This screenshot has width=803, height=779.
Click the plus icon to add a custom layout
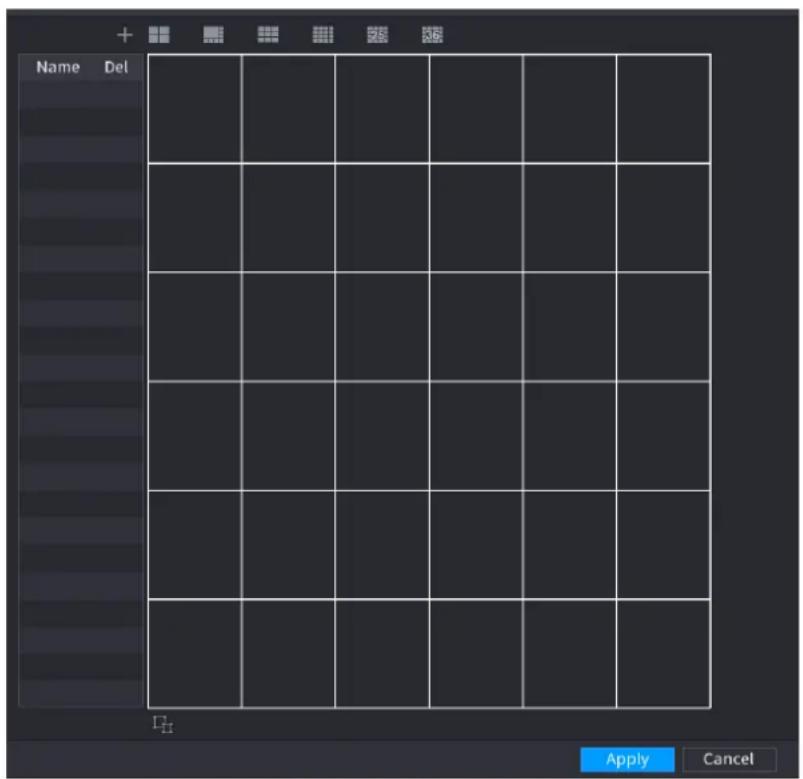(124, 35)
